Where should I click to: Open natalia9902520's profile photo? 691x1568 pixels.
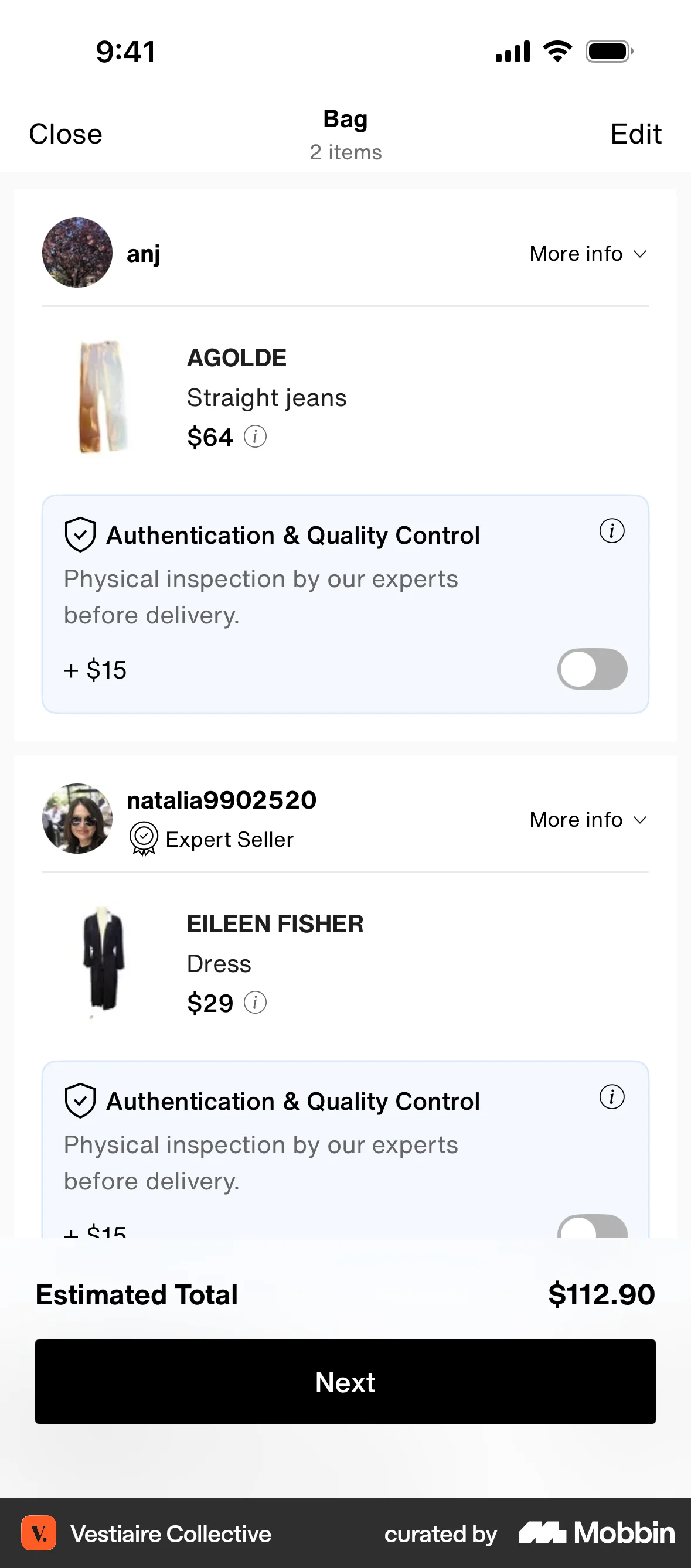[x=77, y=819]
